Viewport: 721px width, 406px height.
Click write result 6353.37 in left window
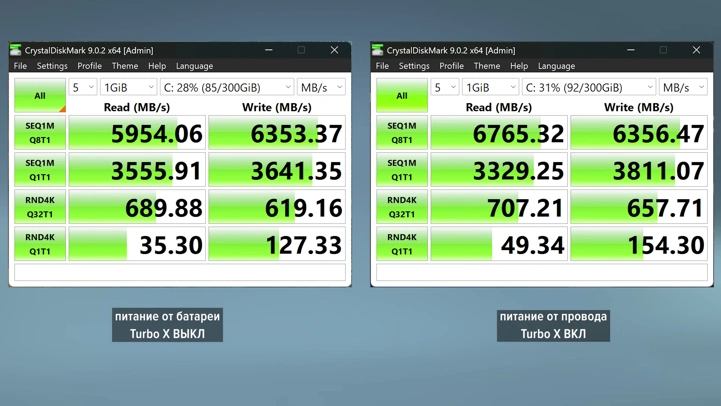tap(277, 133)
